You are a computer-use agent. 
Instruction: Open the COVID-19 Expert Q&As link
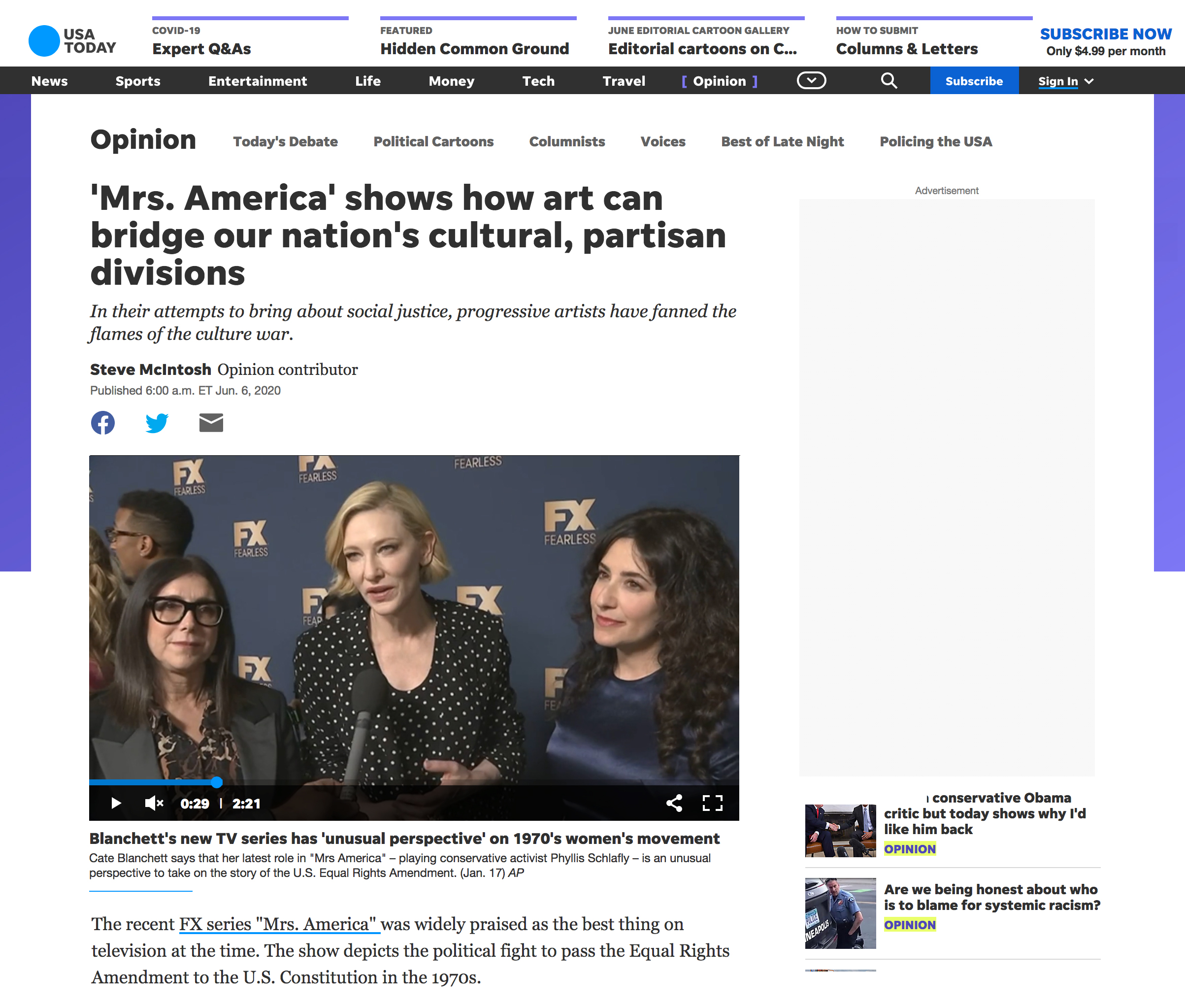click(x=202, y=49)
